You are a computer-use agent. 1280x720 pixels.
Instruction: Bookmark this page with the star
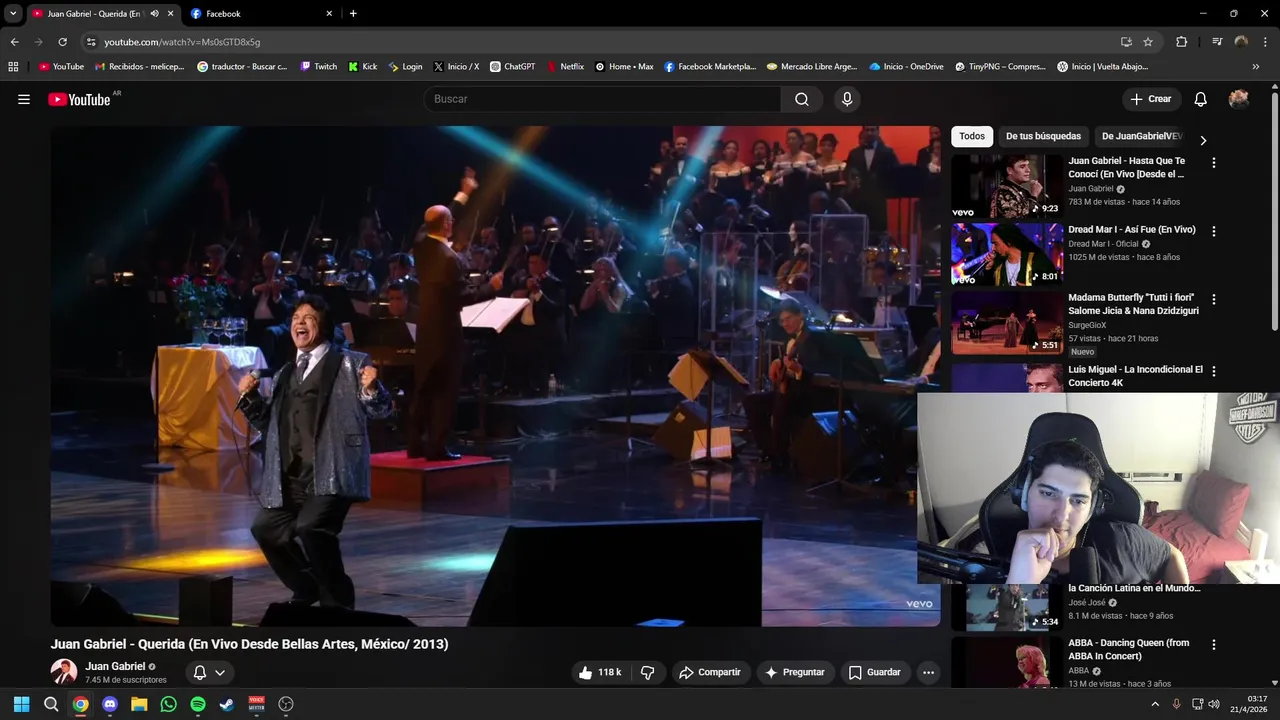1148,42
